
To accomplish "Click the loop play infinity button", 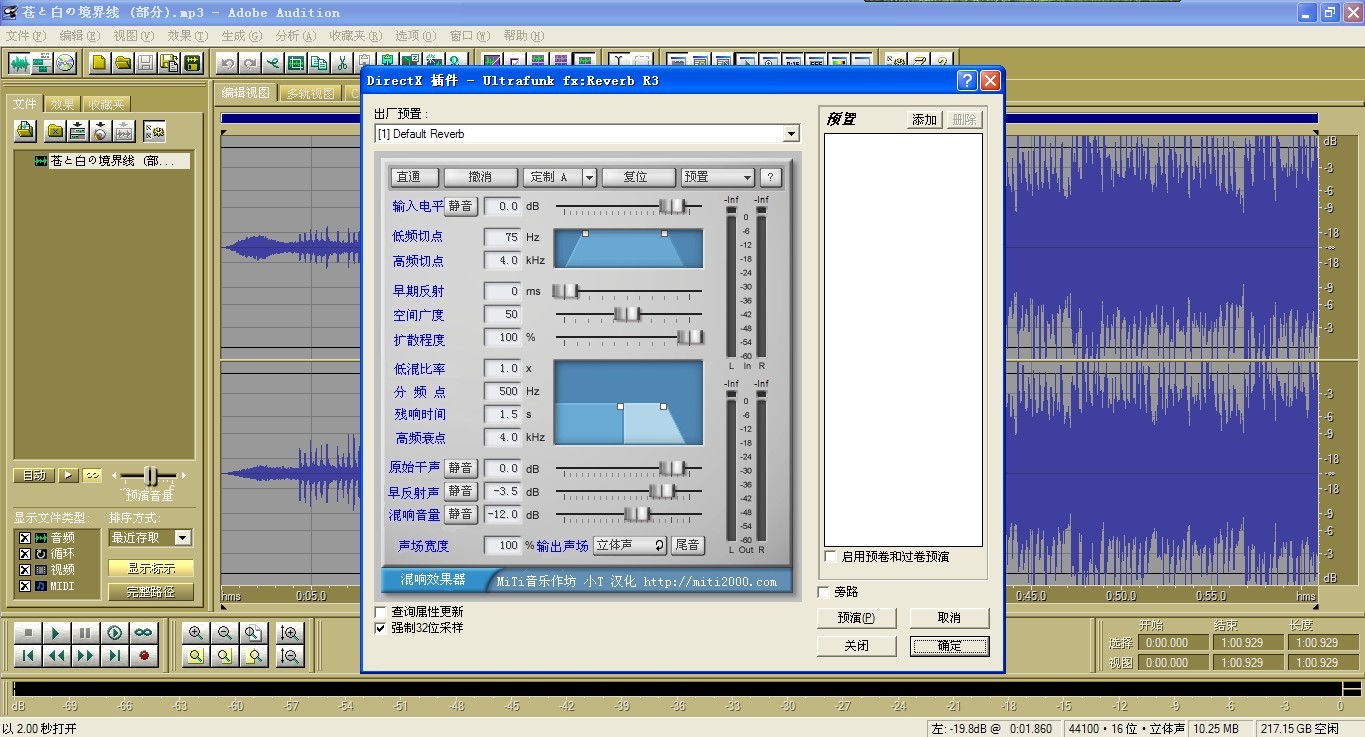I will [x=144, y=633].
